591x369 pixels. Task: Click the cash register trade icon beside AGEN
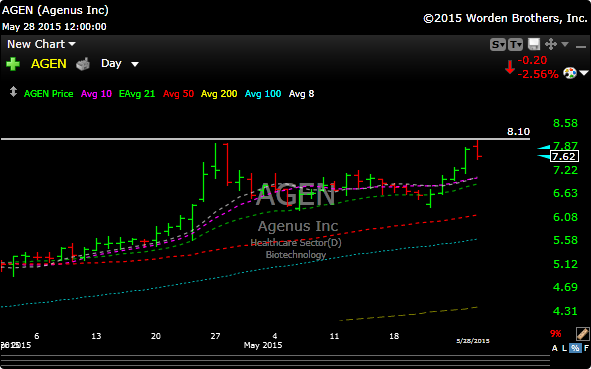coord(83,64)
